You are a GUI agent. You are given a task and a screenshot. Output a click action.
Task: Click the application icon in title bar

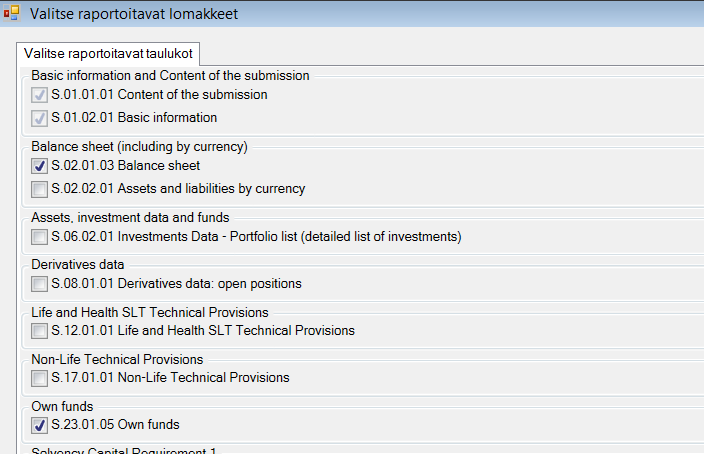pyautogui.click(x=12, y=13)
